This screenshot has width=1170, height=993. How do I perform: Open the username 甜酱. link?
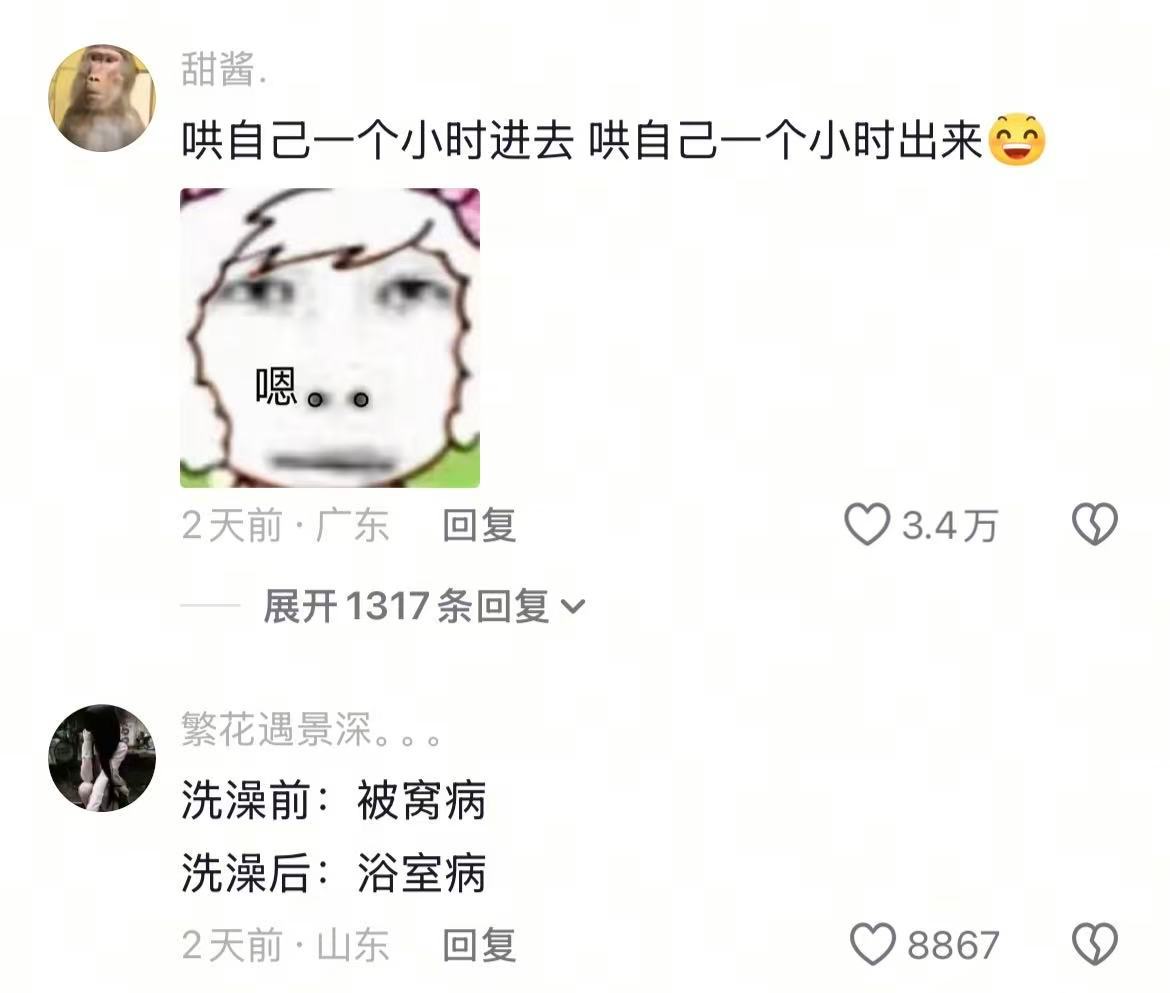223,69
